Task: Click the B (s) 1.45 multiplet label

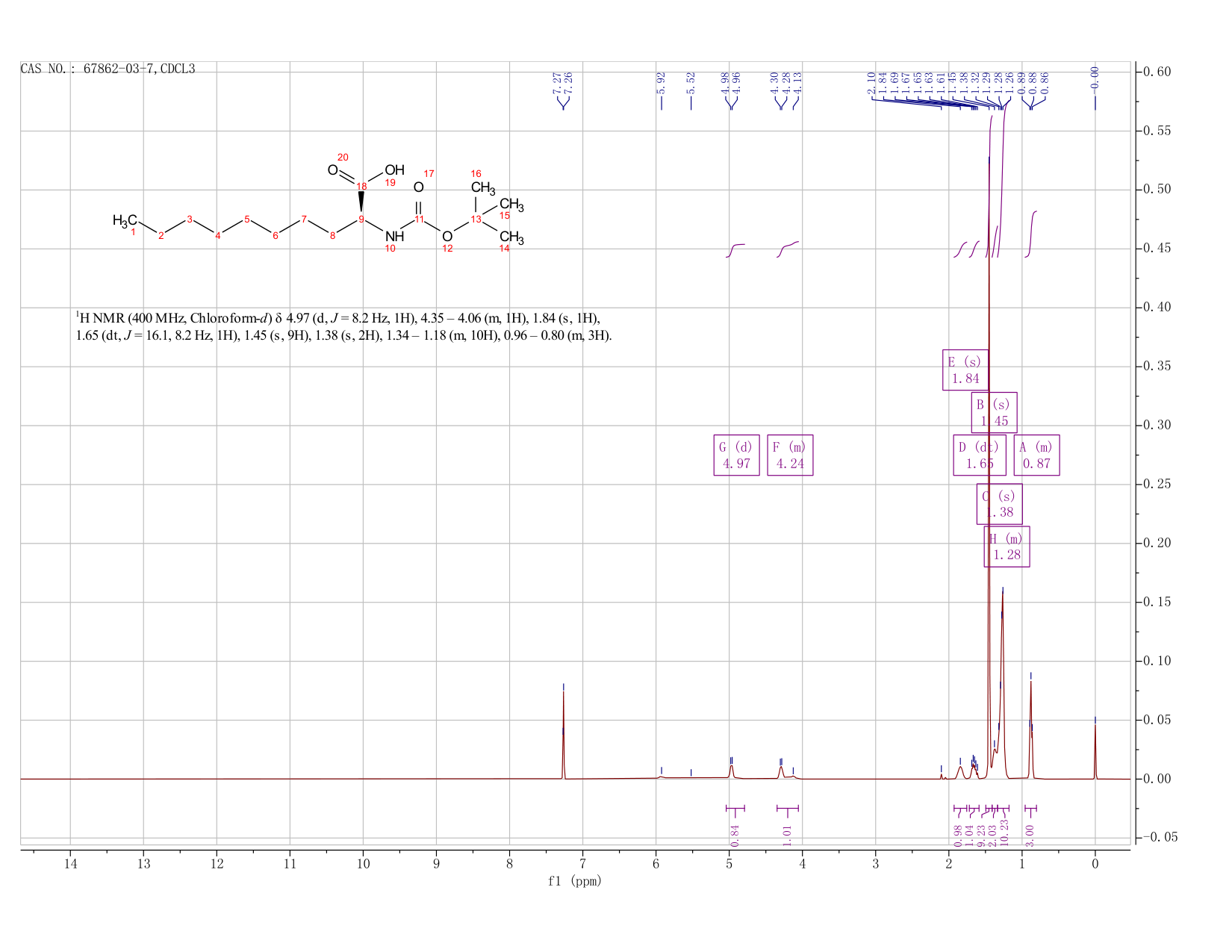Action: 994,412
